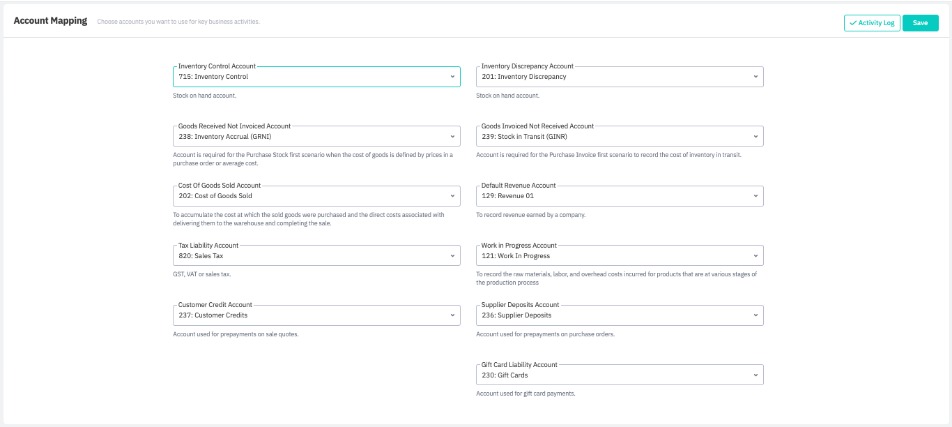Click the '820: Sales Tax' value text
952x427 pixels.
pyautogui.click(x=201, y=256)
